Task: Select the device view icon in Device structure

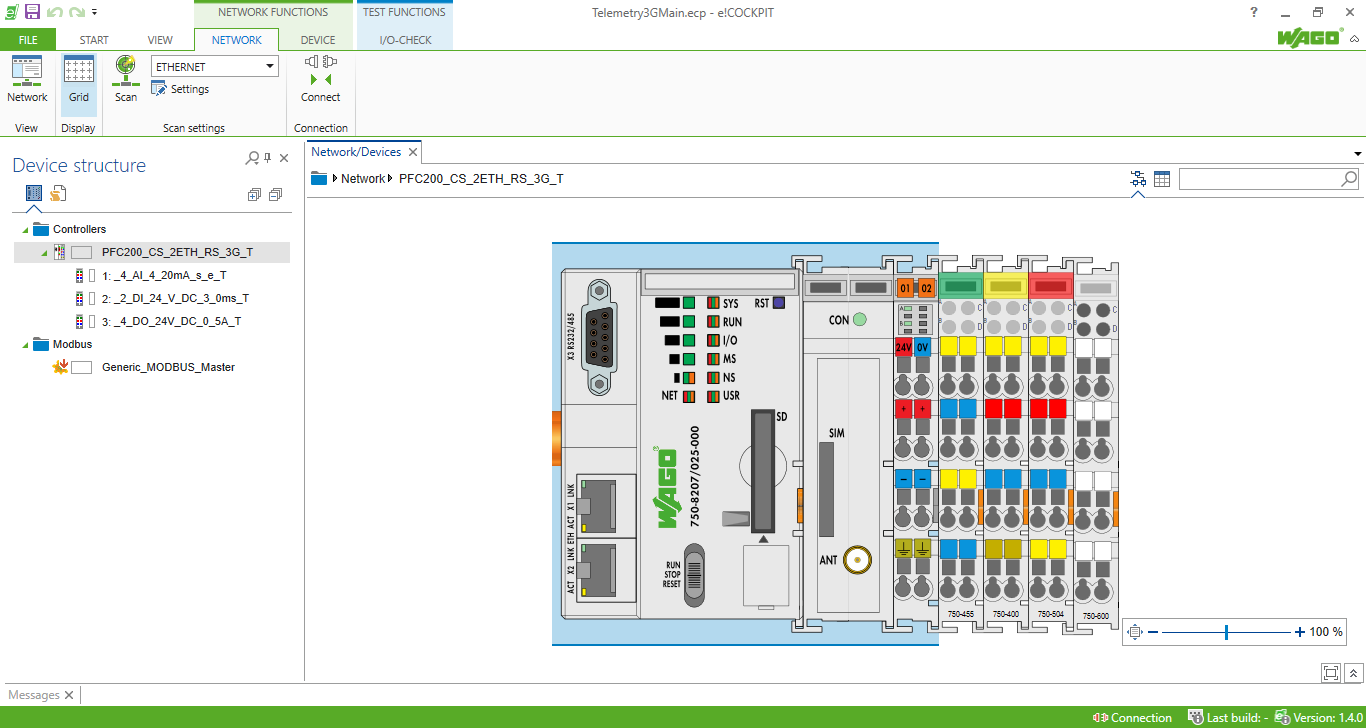Action: pyautogui.click(x=34, y=193)
